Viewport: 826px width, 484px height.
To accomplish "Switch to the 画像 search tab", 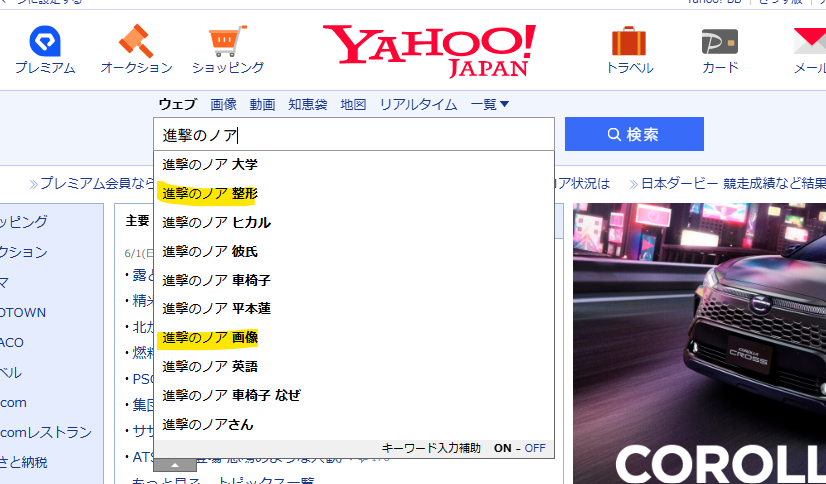I will tap(223, 104).
